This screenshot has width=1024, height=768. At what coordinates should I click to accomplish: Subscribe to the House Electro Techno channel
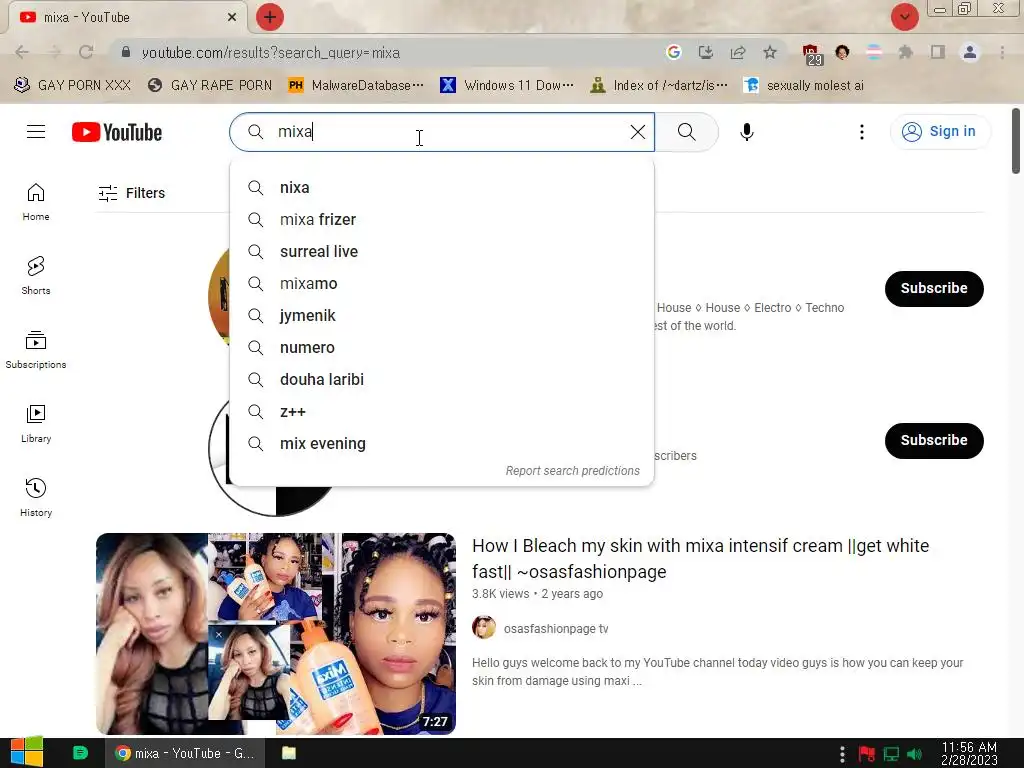(x=934, y=289)
